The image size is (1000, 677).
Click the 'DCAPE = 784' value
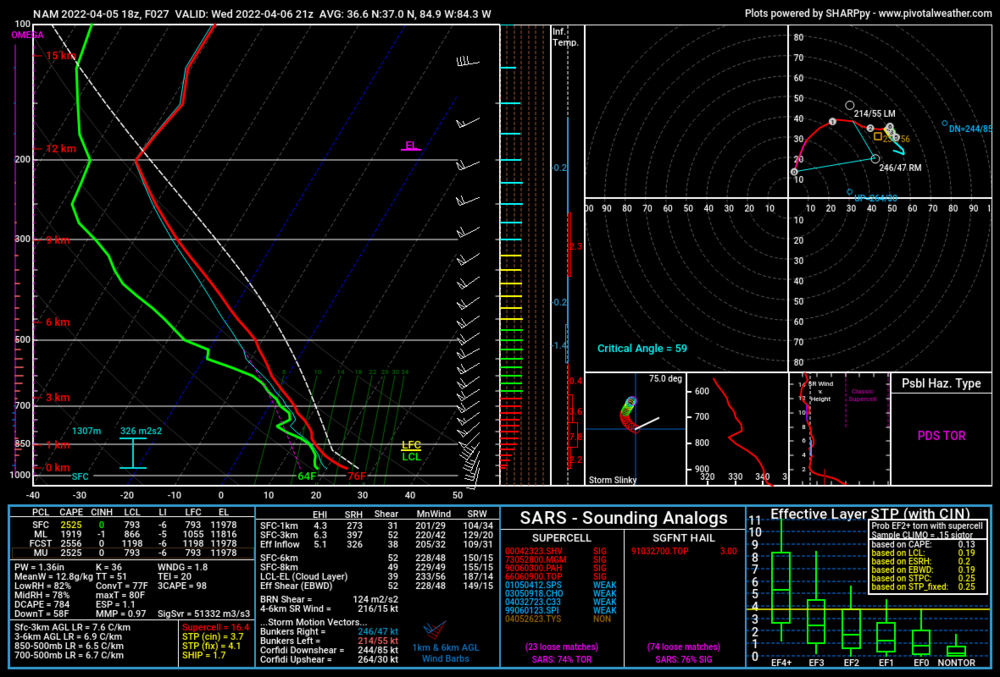[x=41, y=604]
